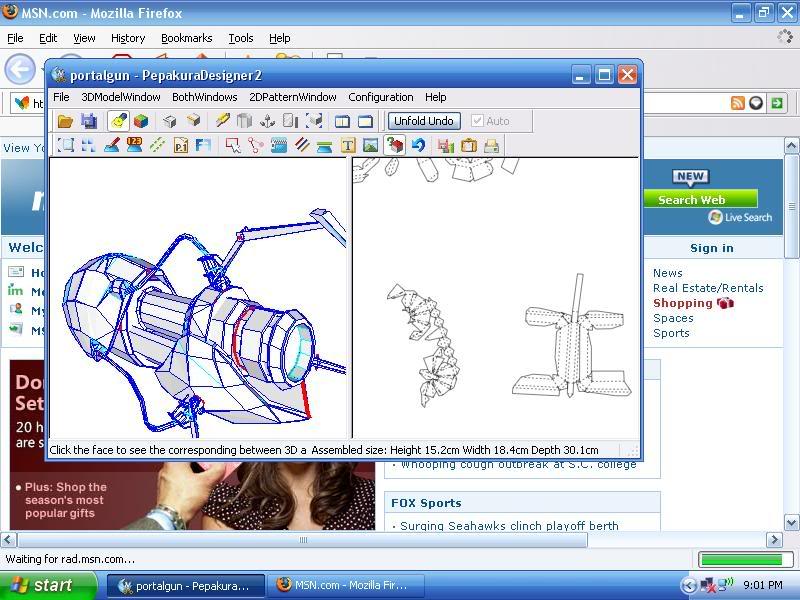Select the text 'T' tool icon
The width and height of the screenshot is (800, 600).
[348, 146]
